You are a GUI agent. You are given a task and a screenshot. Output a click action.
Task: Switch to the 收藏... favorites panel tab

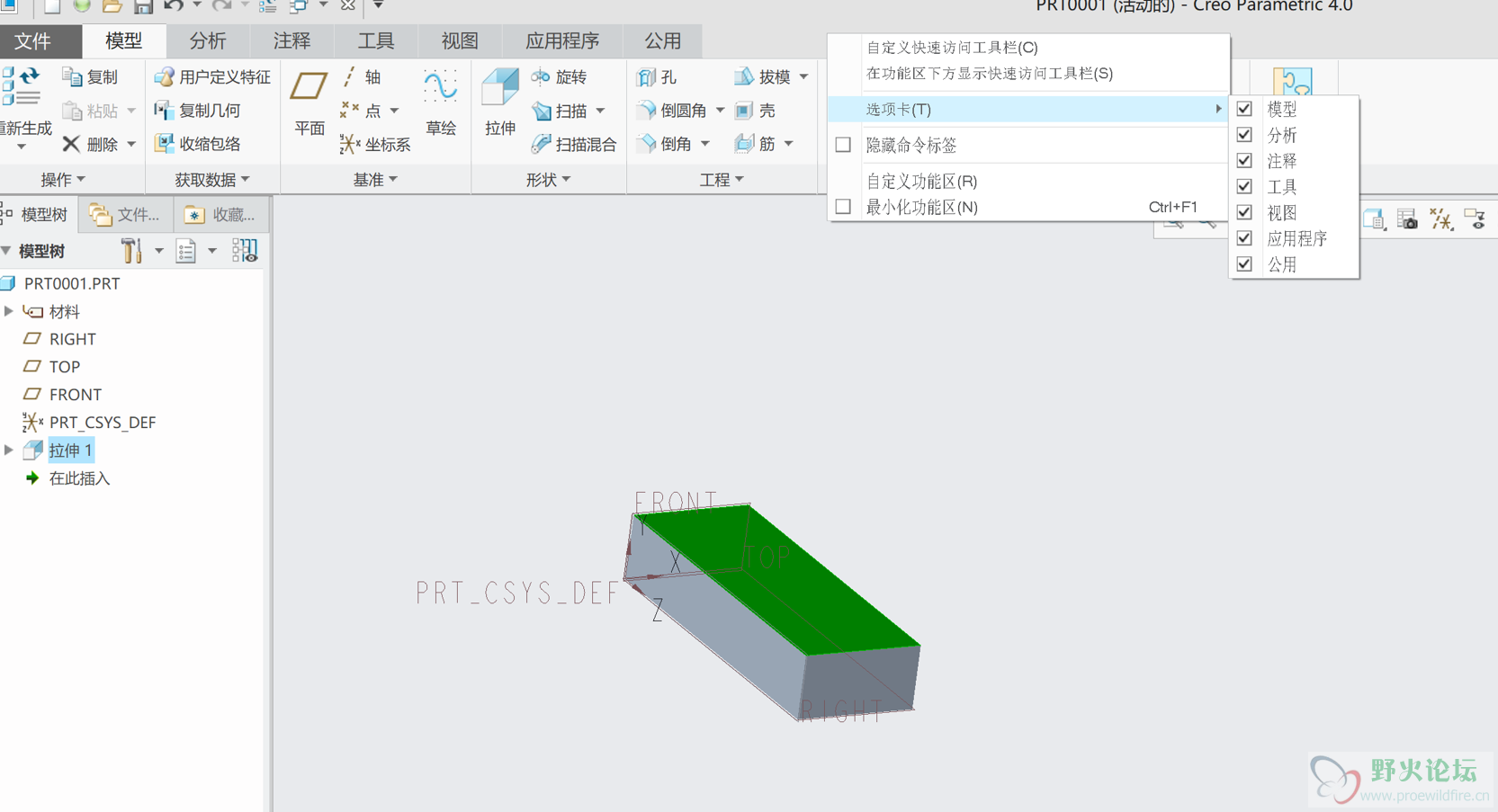[x=220, y=215]
